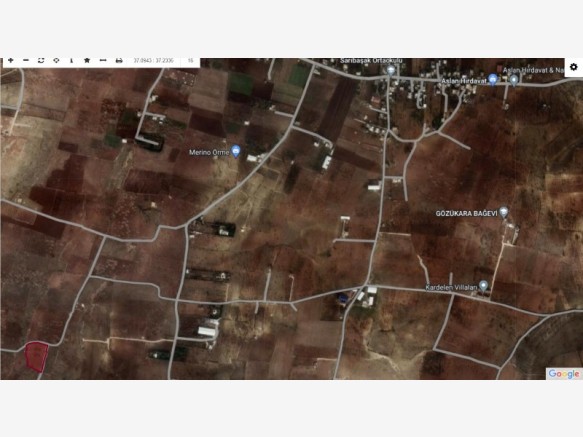Click the Merino Örme text label
Viewport: 583px width, 437px height.
pos(209,152)
